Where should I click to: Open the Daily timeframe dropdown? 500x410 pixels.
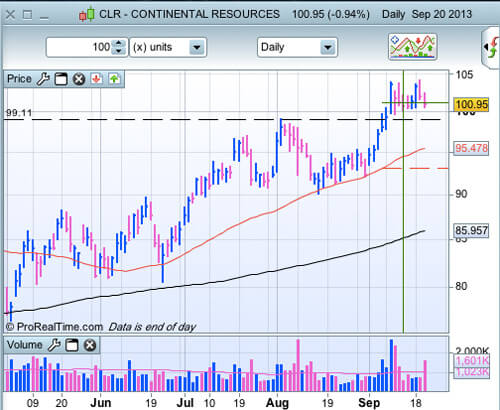click(297, 47)
